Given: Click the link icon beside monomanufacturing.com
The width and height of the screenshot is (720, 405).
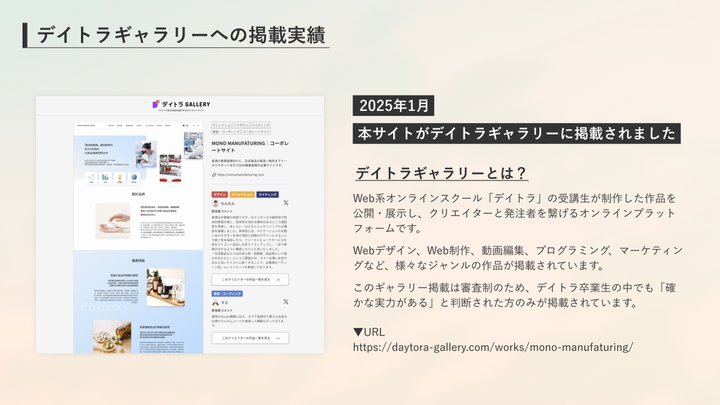Looking at the screenshot, I should pyautogui.click(x=214, y=175).
